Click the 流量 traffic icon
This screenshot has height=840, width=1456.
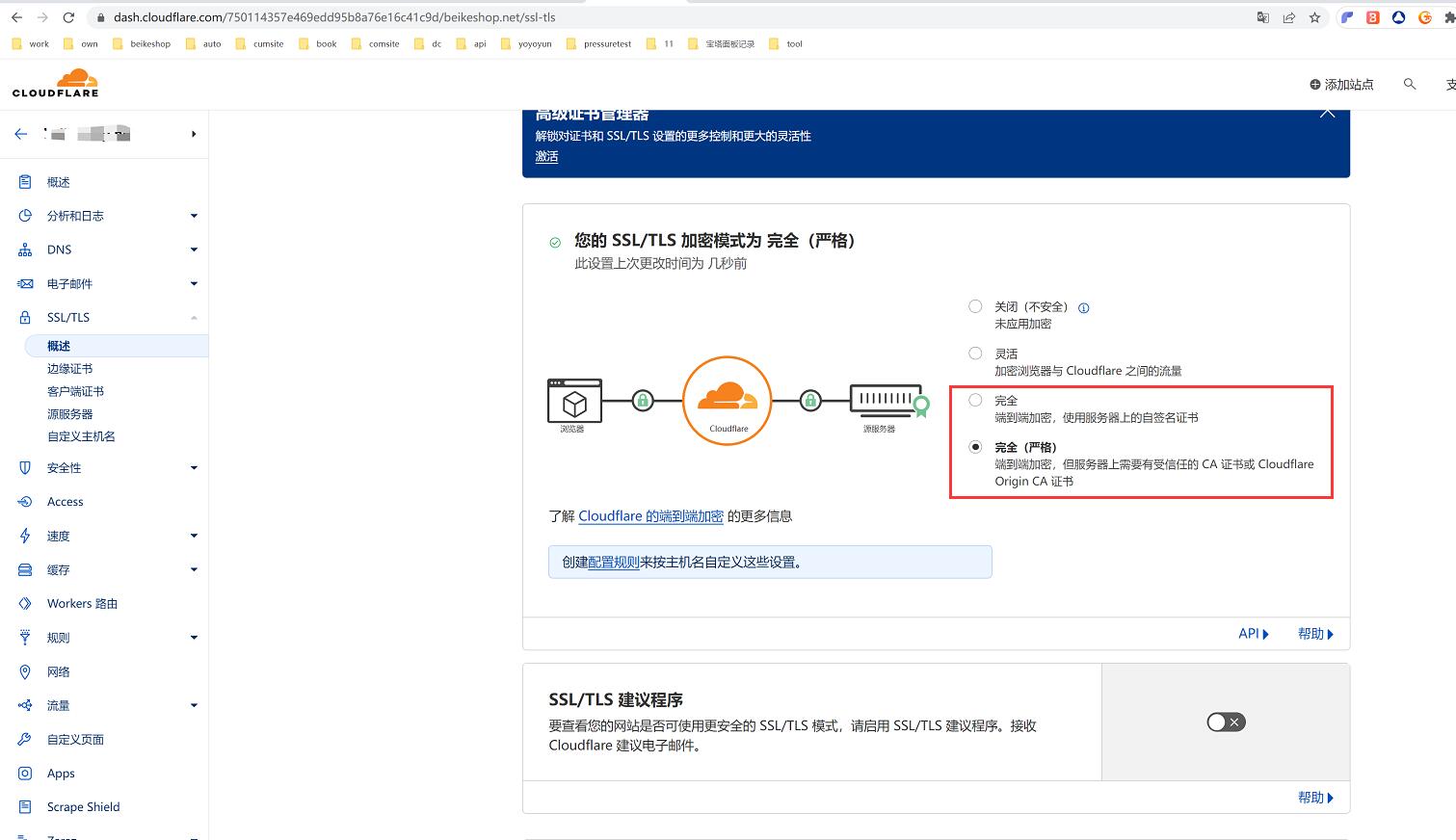[25, 705]
